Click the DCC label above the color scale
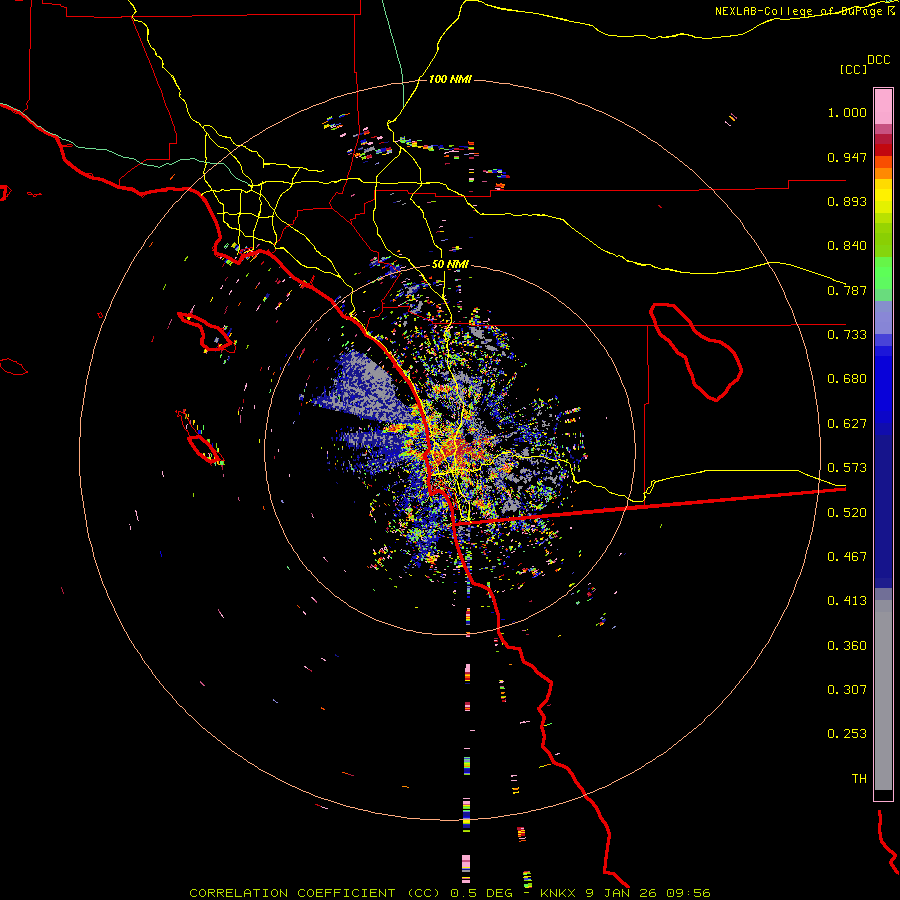The width and height of the screenshot is (900, 900). coord(878,60)
